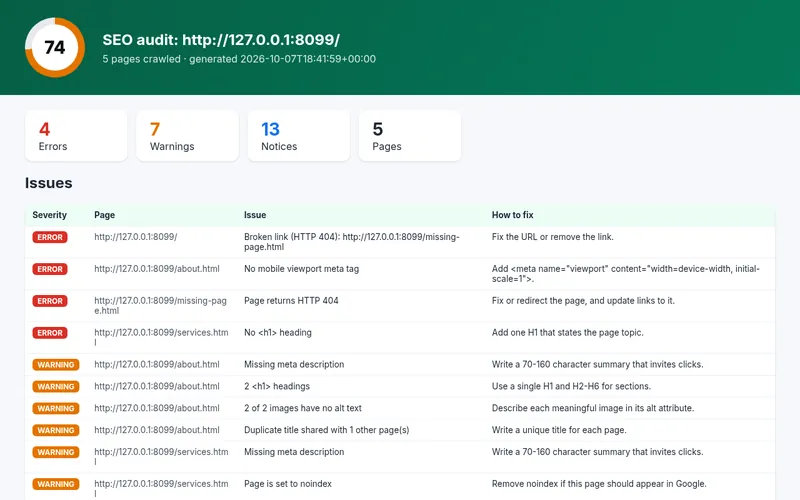
Task: Click WARNING badge in the Duplicate title row
Action: [x=56, y=431]
